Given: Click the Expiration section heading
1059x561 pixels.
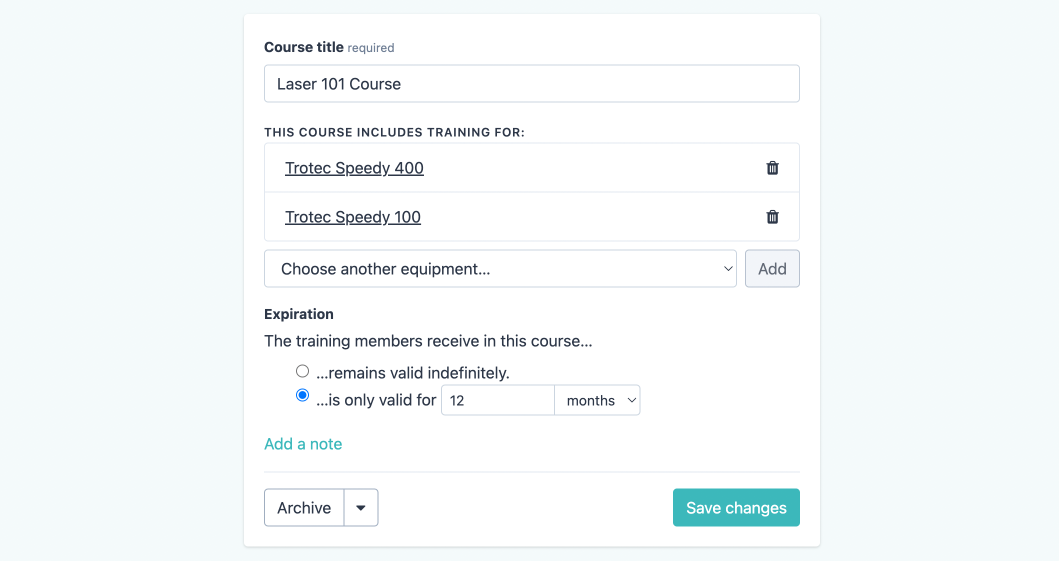Looking at the screenshot, I should [x=299, y=314].
